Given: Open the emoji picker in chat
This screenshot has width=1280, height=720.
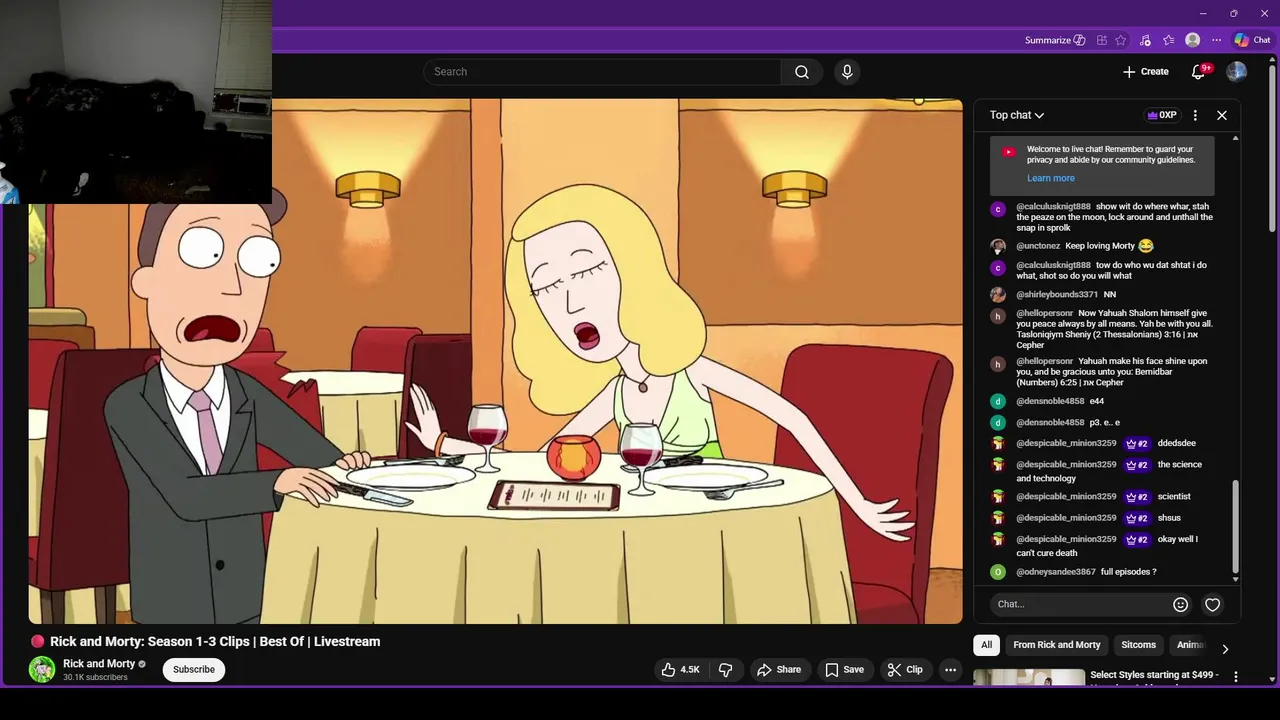Looking at the screenshot, I should pyautogui.click(x=1180, y=604).
